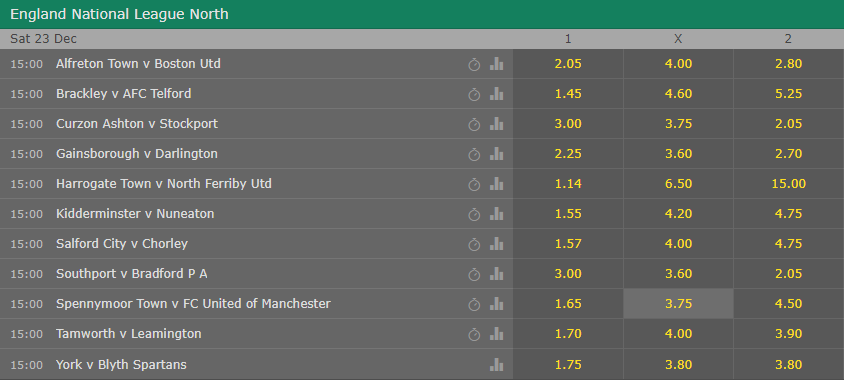Viewport: 844px width, 380px height.
Task: Open stopwatch icon for Alfreton Town match
Action: (474, 65)
